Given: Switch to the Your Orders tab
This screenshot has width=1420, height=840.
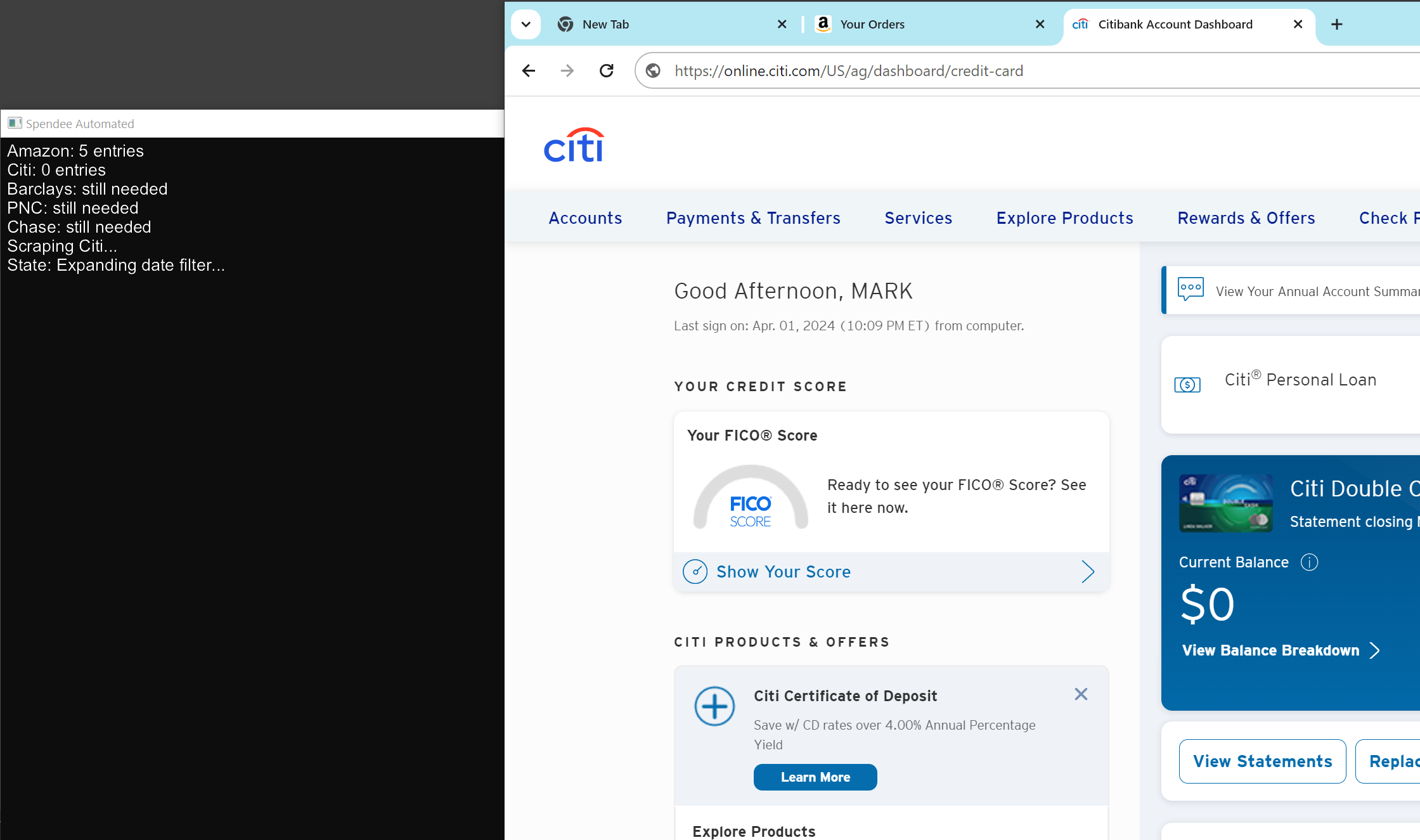Looking at the screenshot, I should tap(872, 24).
